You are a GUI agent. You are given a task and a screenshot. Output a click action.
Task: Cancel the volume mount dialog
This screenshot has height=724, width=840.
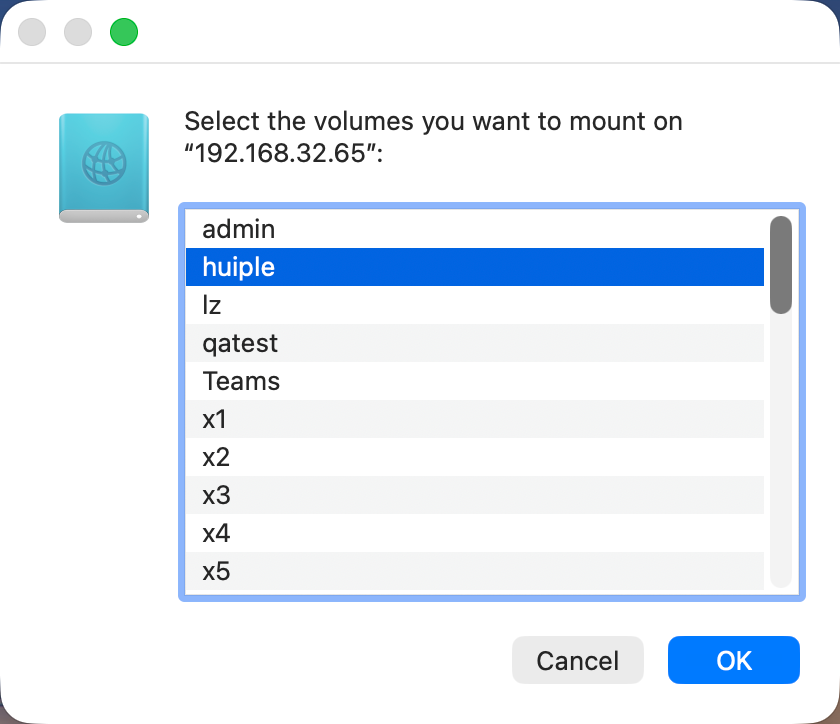(577, 661)
